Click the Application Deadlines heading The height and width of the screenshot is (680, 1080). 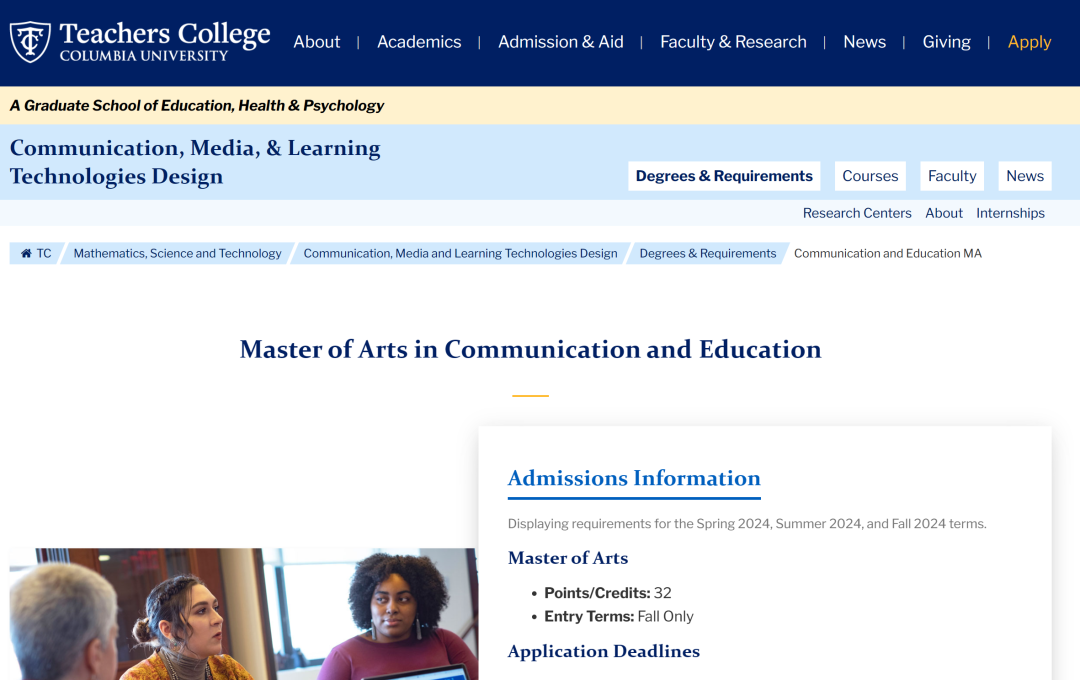pos(603,651)
